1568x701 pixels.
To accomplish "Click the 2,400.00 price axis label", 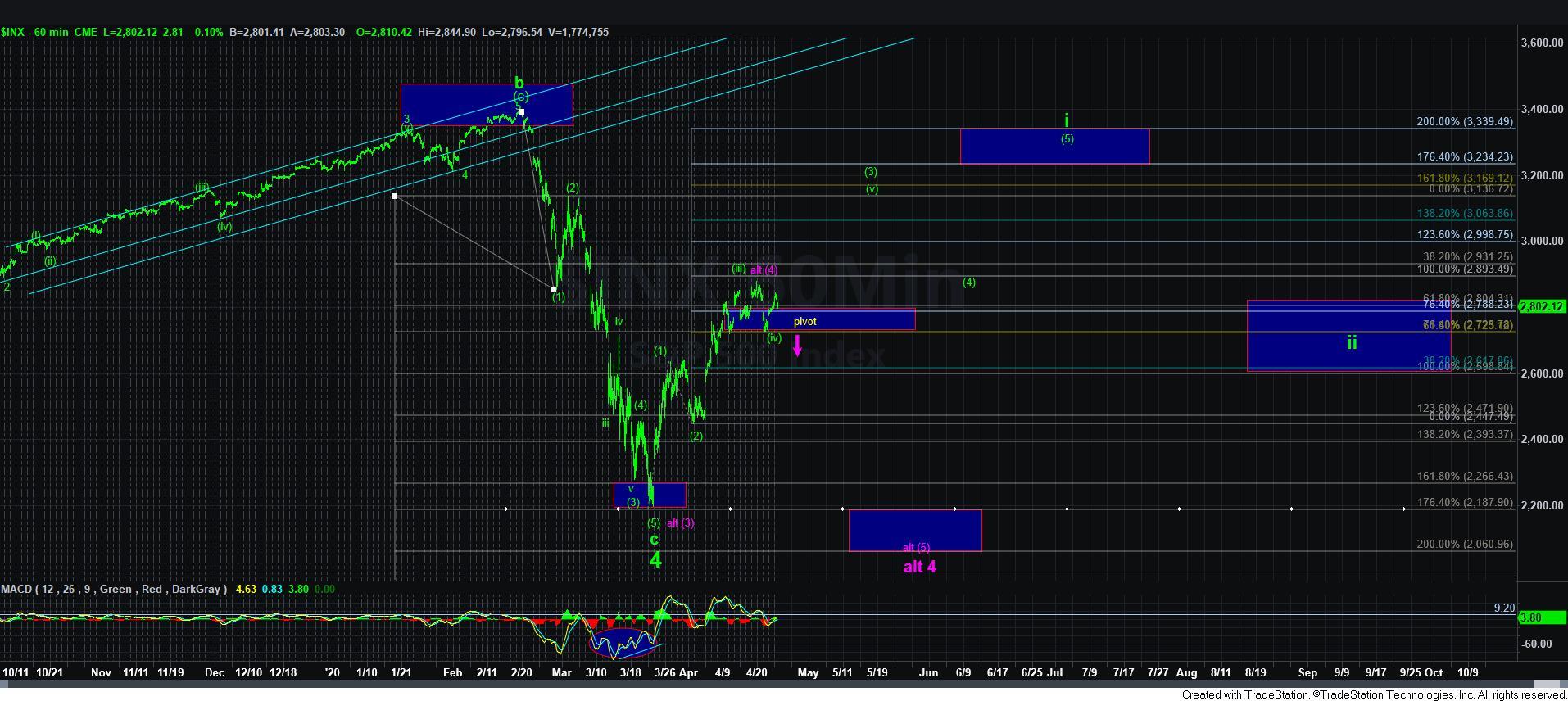I will click(1542, 439).
